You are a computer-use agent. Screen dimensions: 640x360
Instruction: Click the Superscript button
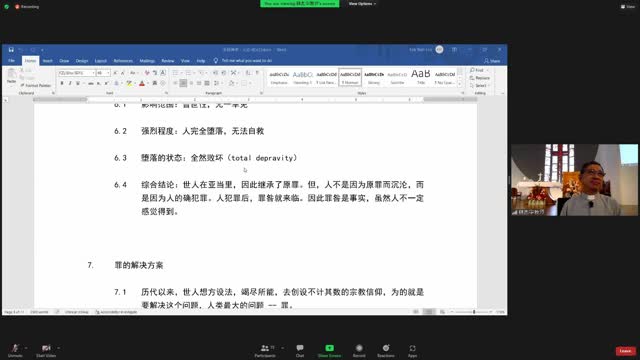click(x=106, y=83)
